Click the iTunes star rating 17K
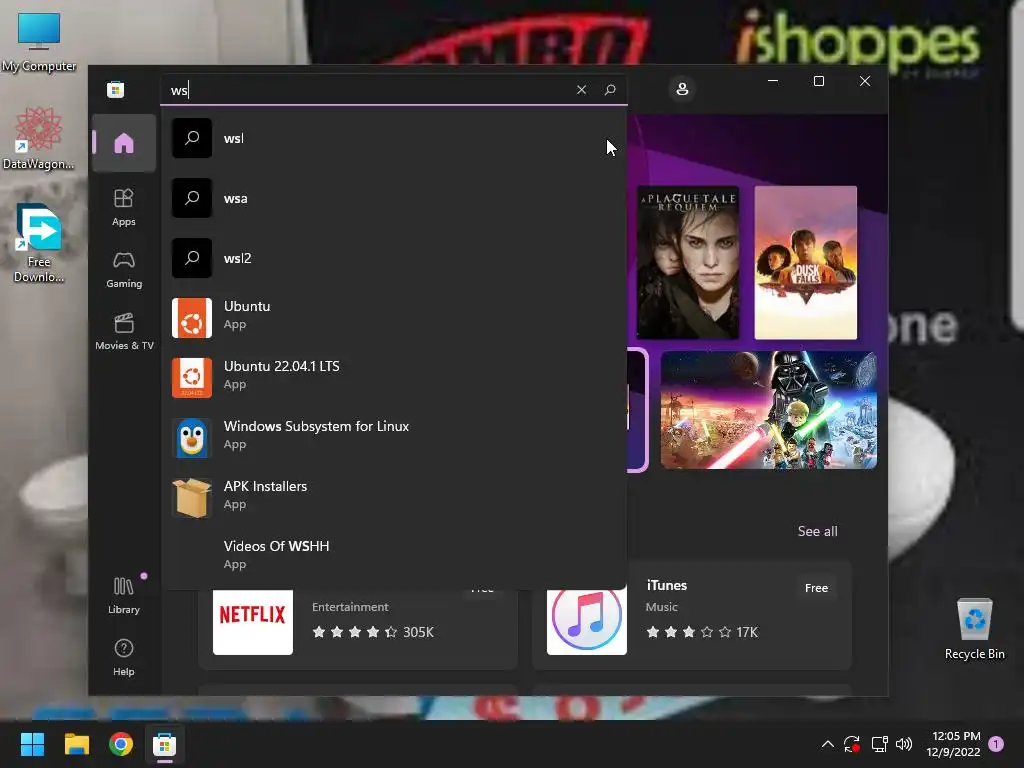 (702, 632)
